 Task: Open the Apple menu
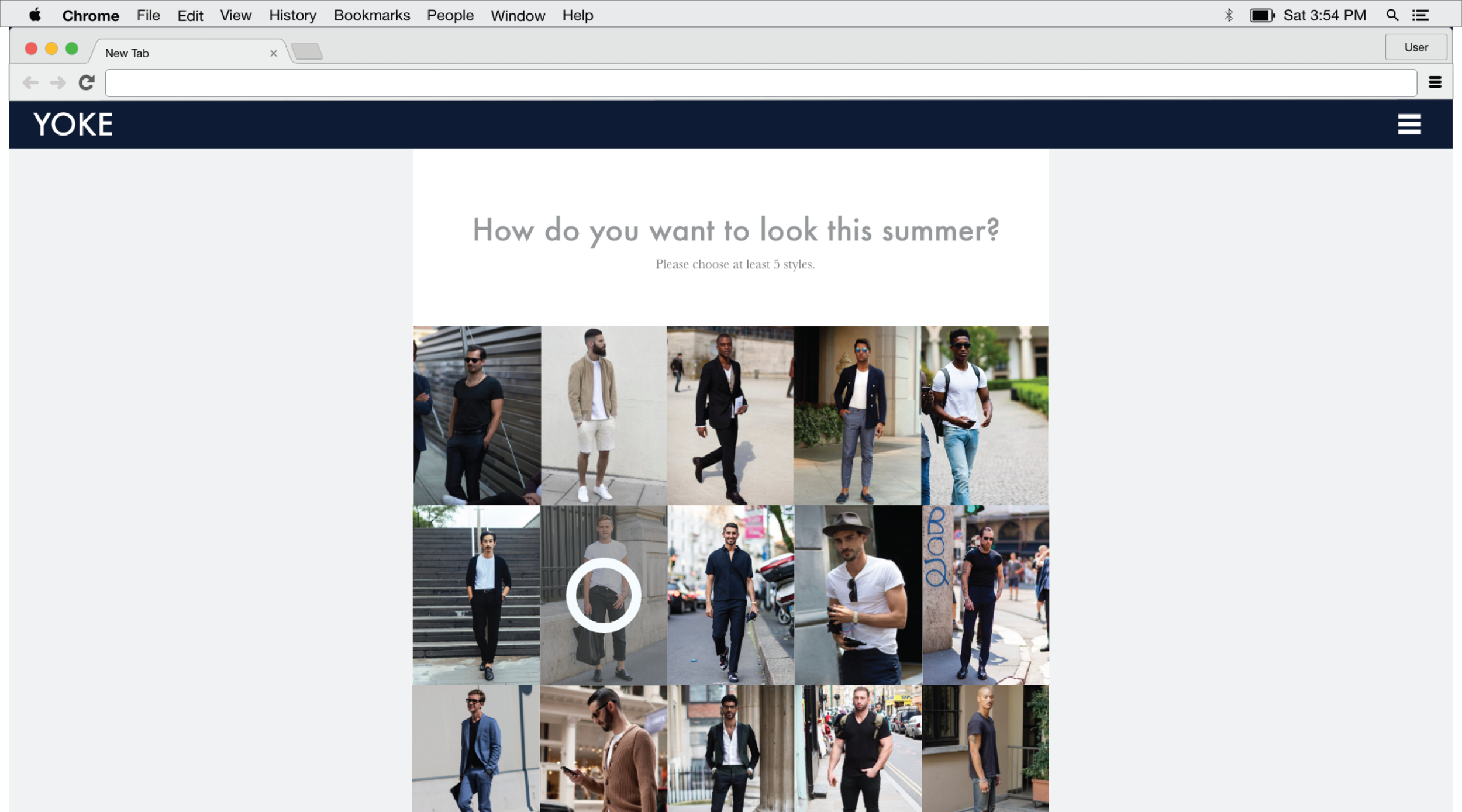tap(35, 15)
